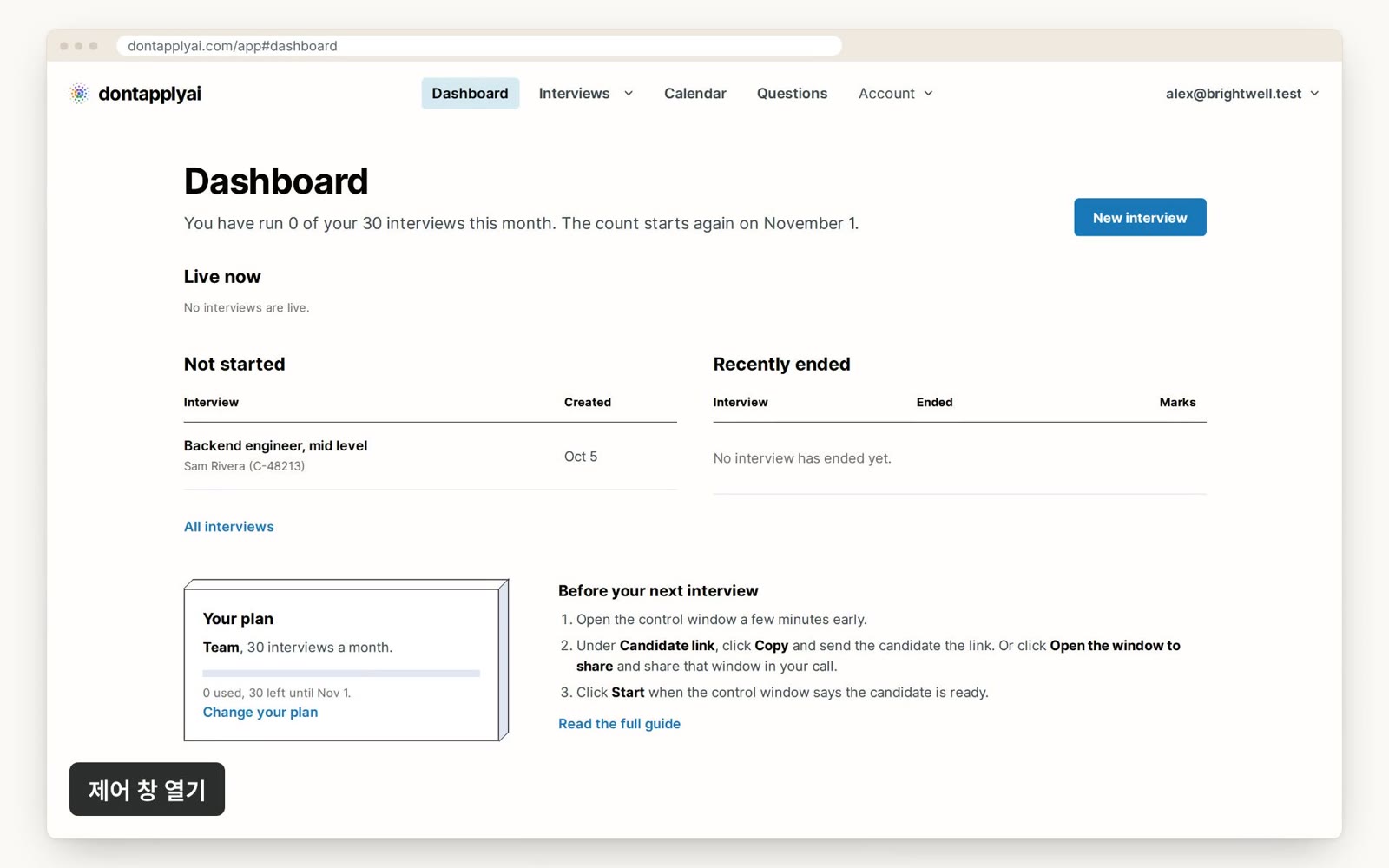Click the Marks column header
Screen dimensions: 1389x868
click(1177, 403)
